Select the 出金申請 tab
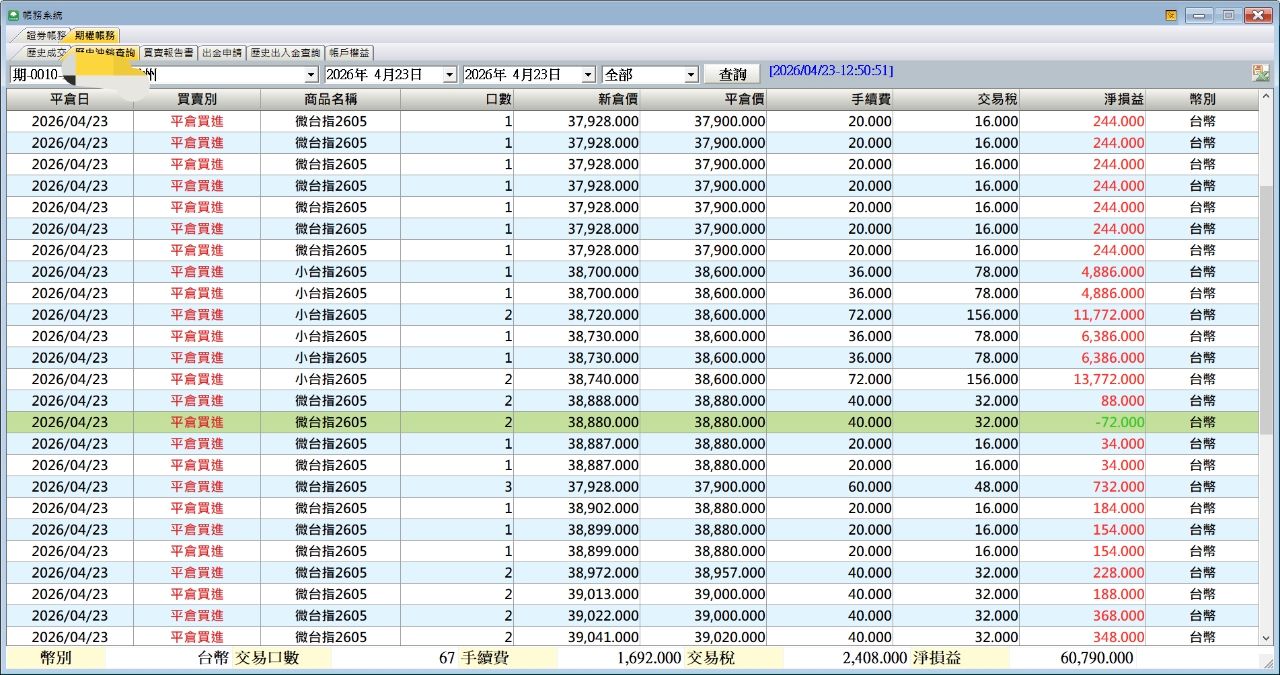The image size is (1280, 675). [222, 53]
